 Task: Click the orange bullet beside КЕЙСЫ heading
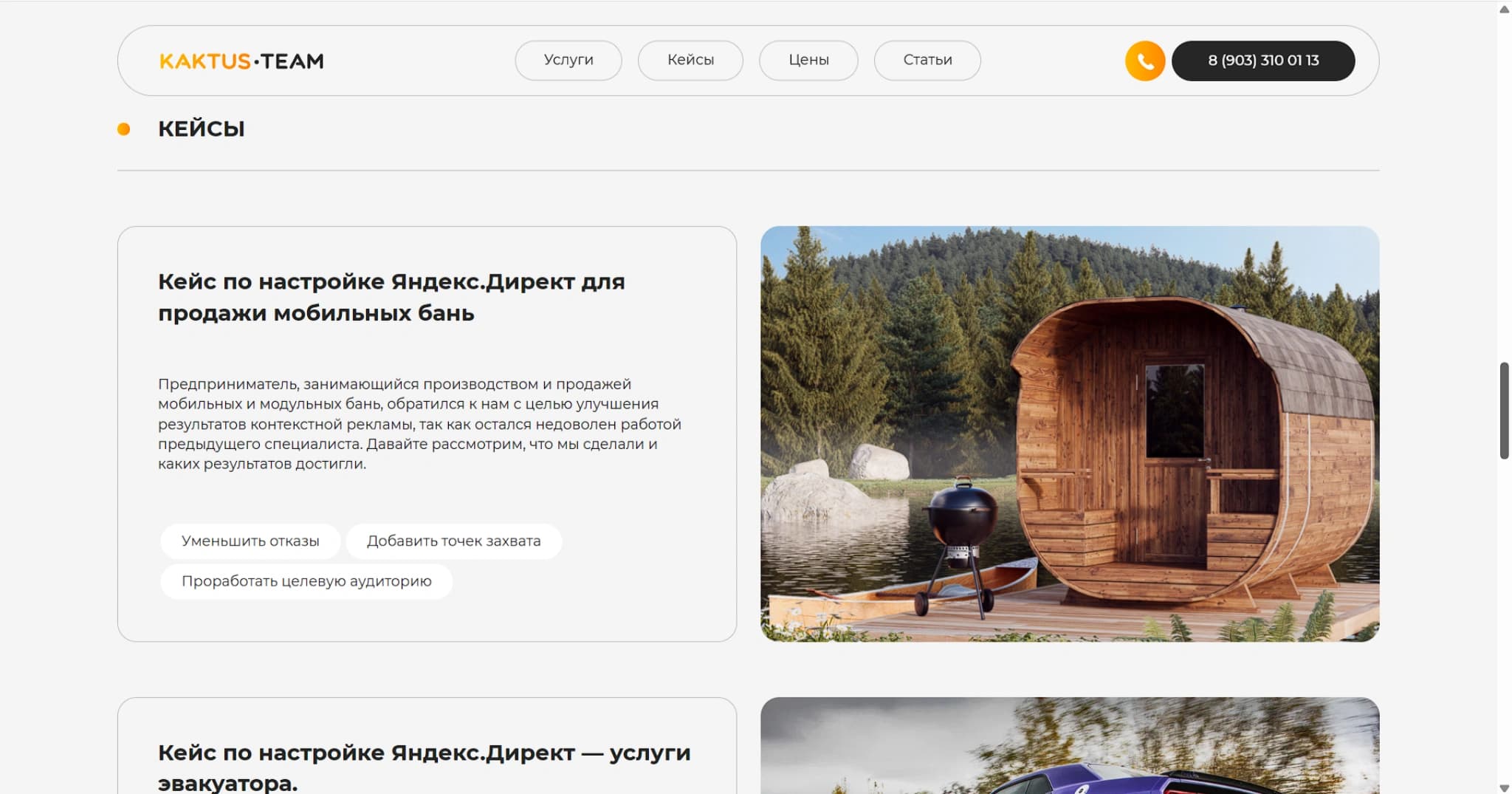coord(123,129)
